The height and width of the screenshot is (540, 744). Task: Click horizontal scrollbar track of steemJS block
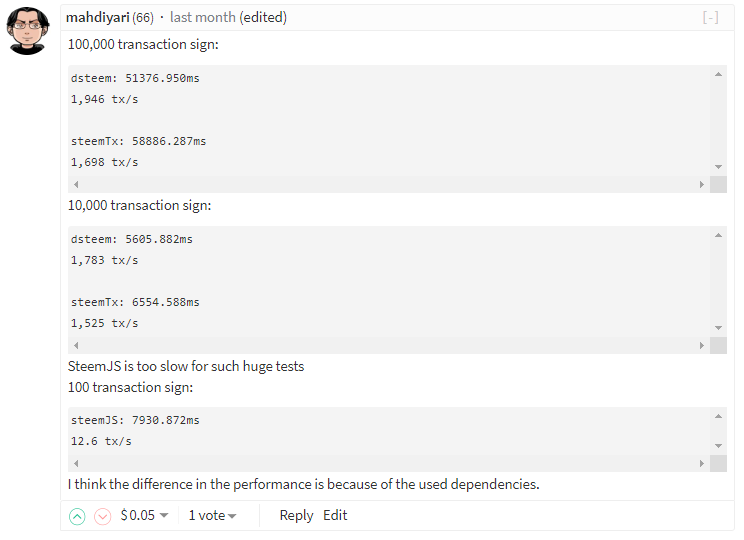click(389, 464)
